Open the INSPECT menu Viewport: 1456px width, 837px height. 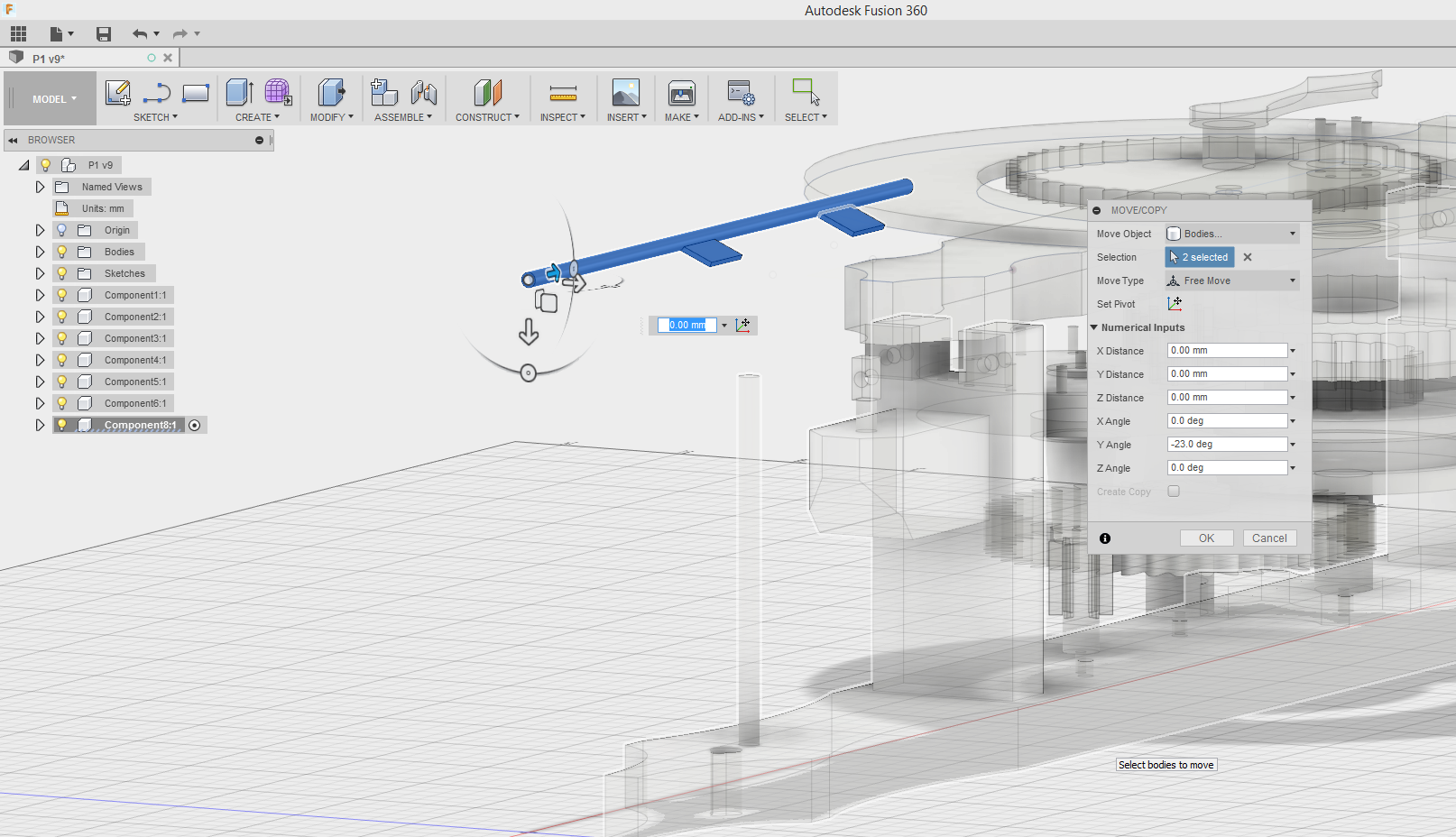tap(563, 117)
